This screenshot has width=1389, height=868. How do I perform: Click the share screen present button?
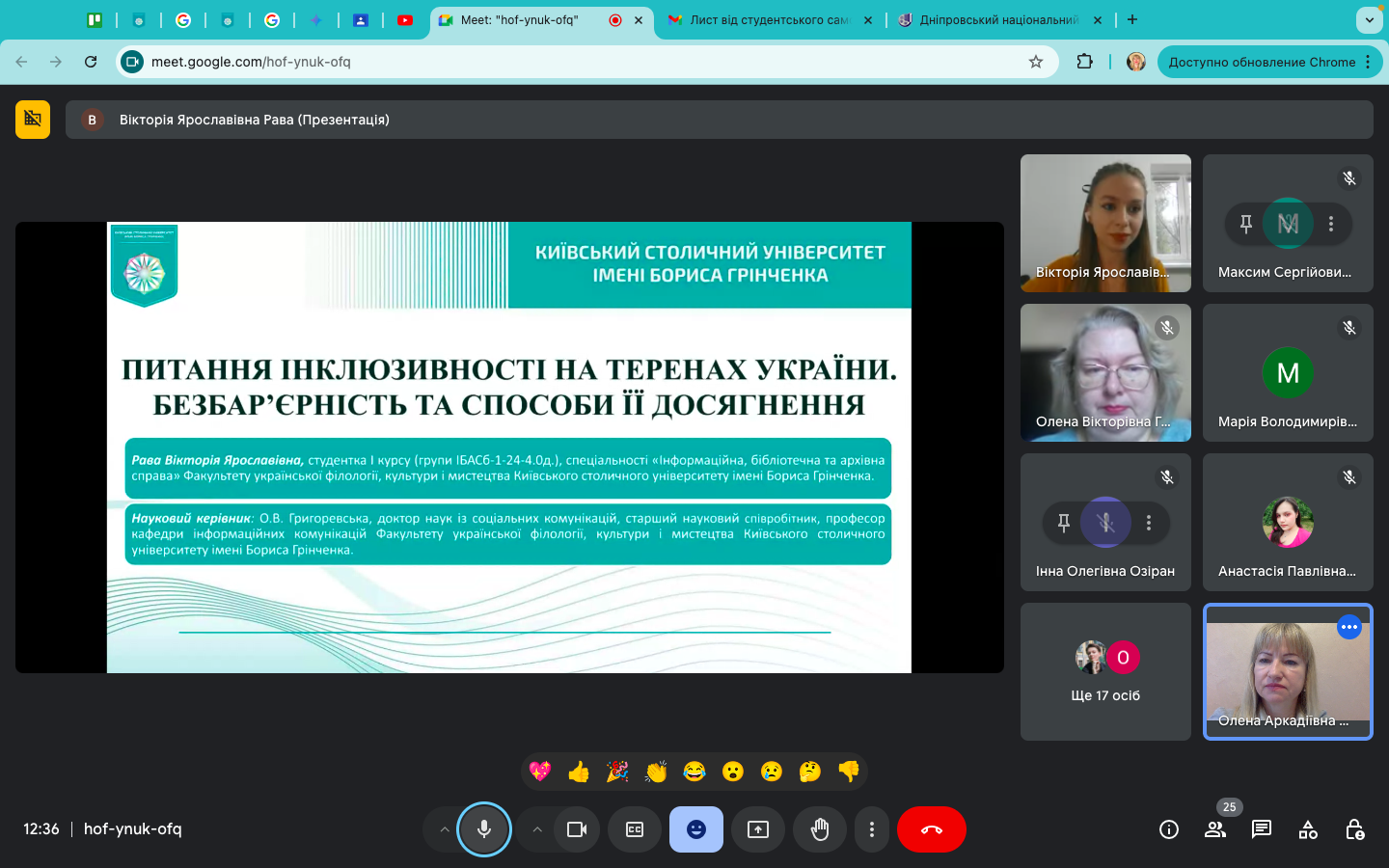[758, 829]
